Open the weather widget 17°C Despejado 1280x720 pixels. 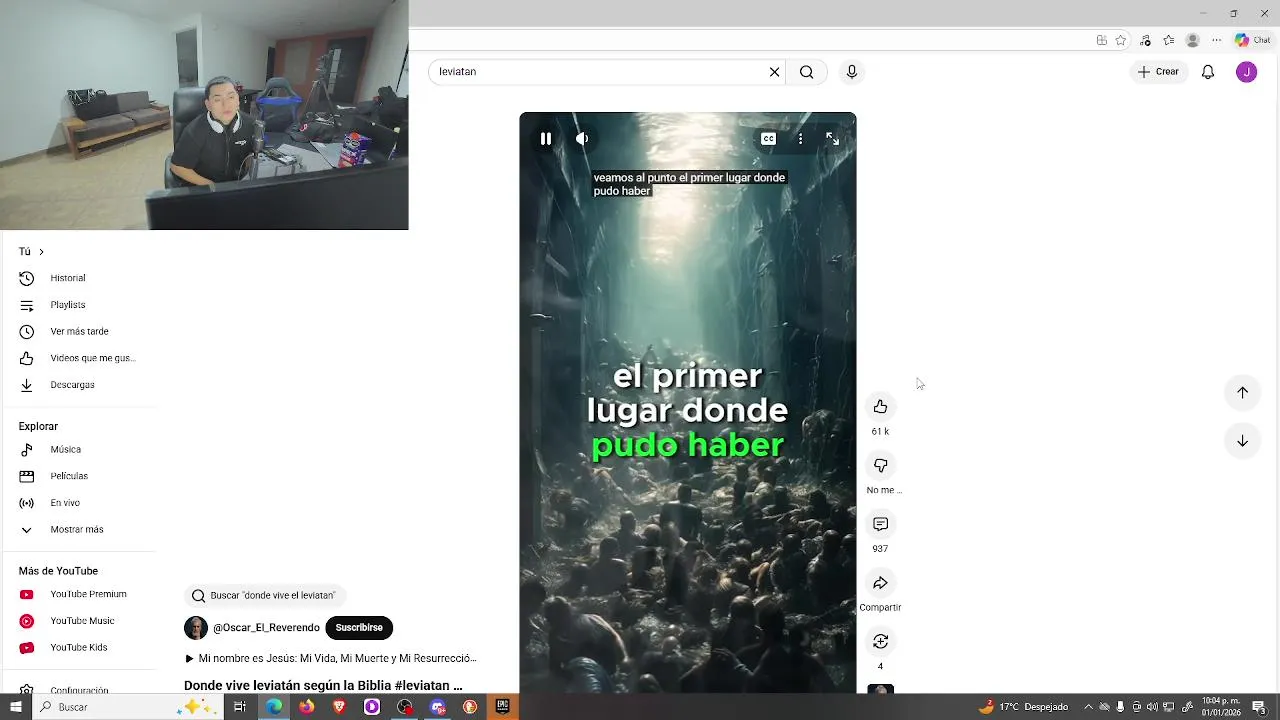tap(1023, 707)
